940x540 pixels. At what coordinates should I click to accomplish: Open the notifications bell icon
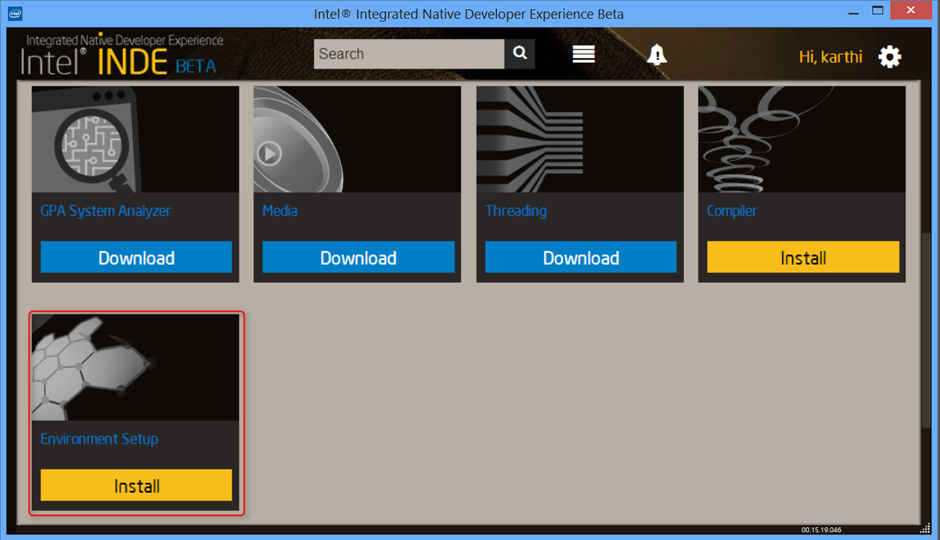click(x=657, y=55)
